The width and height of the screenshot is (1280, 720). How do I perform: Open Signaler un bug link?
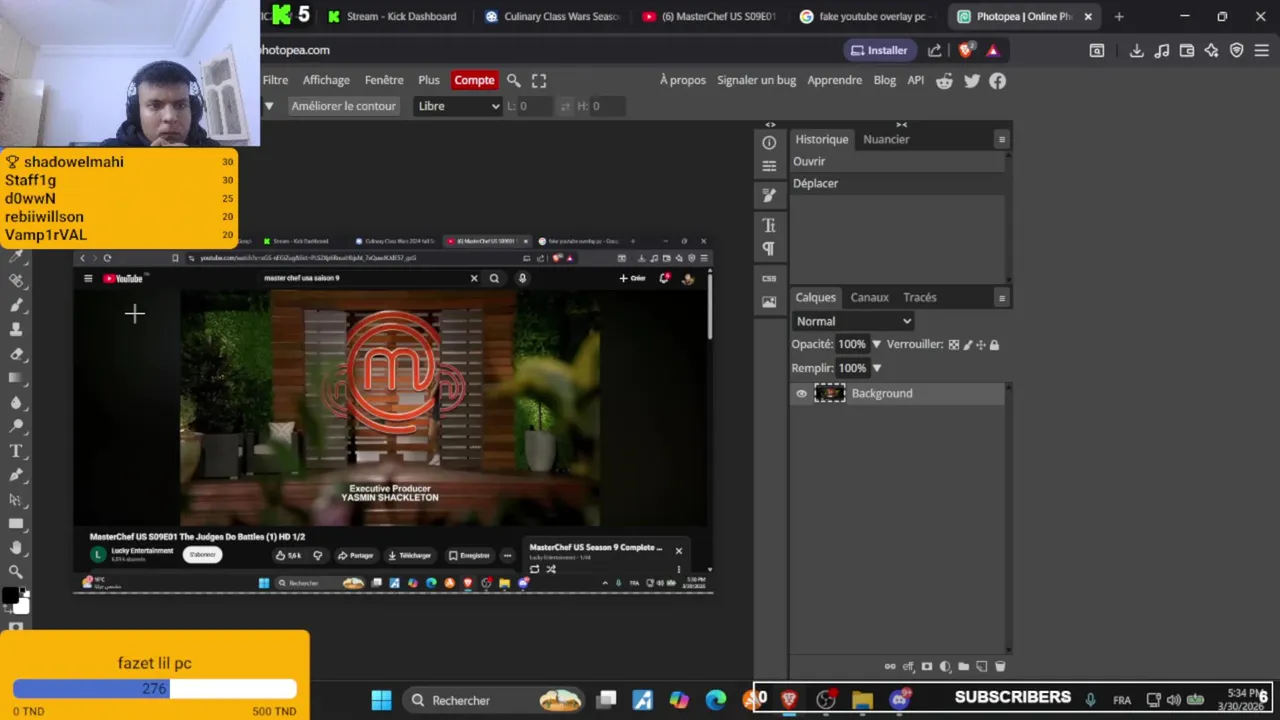point(756,80)
